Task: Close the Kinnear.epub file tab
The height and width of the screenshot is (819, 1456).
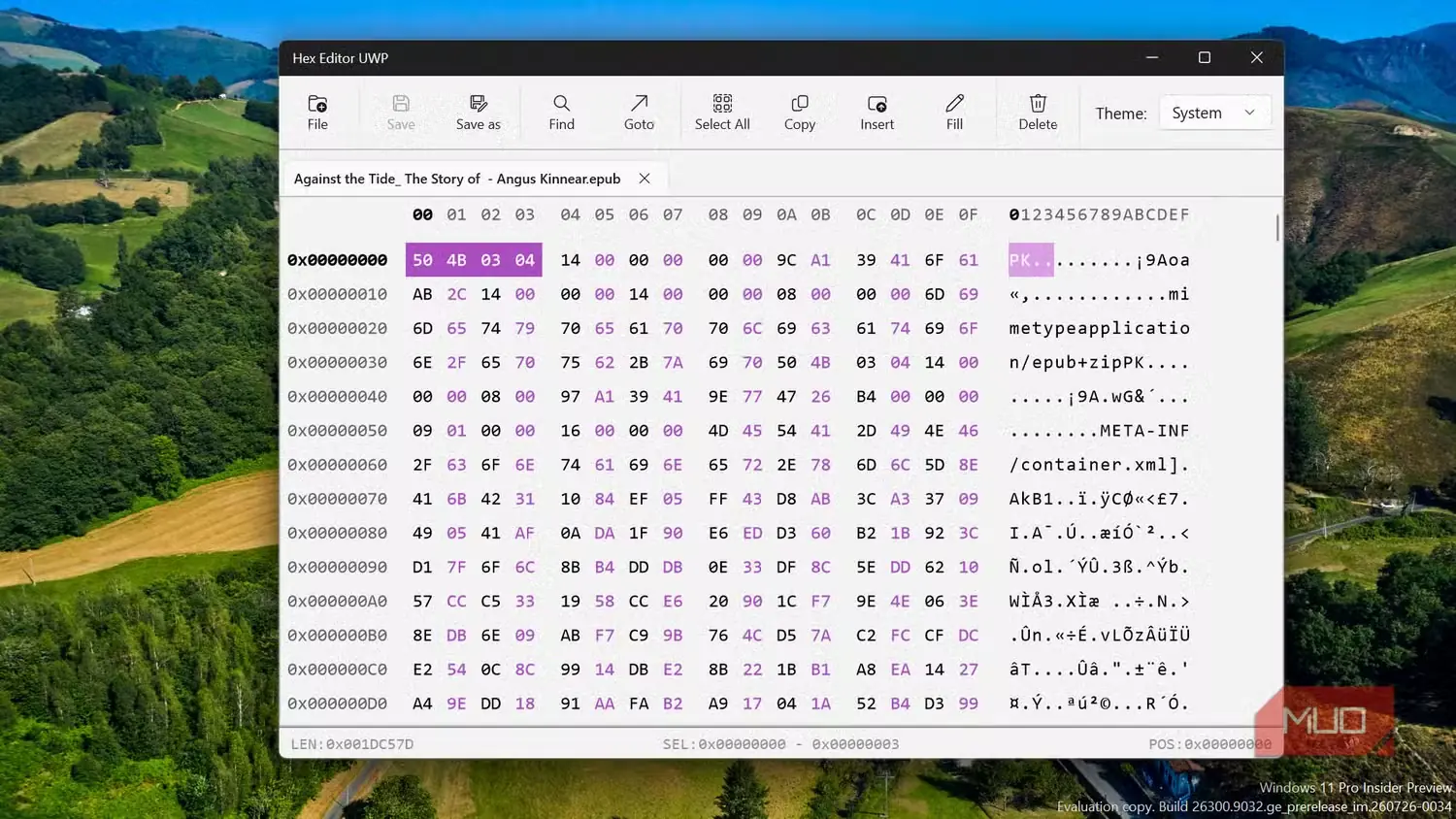Action: (645, 179)
